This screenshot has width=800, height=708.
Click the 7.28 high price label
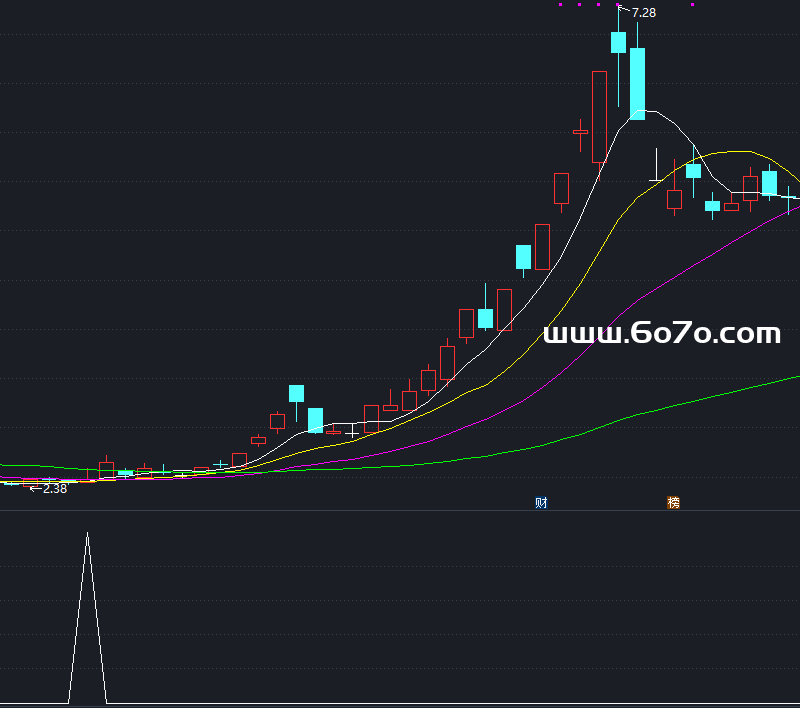tap(643, 13)
